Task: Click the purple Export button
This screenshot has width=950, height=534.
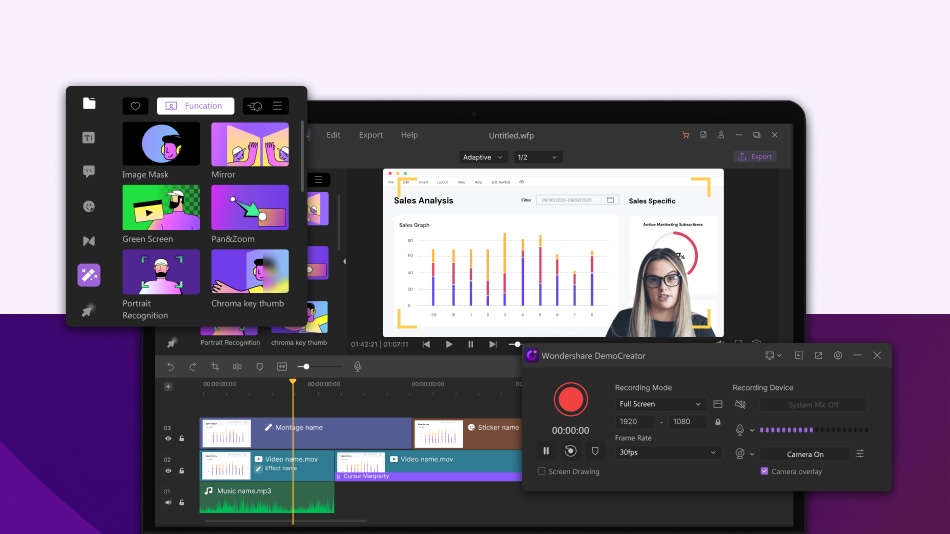Action: [x=755, y=156]
